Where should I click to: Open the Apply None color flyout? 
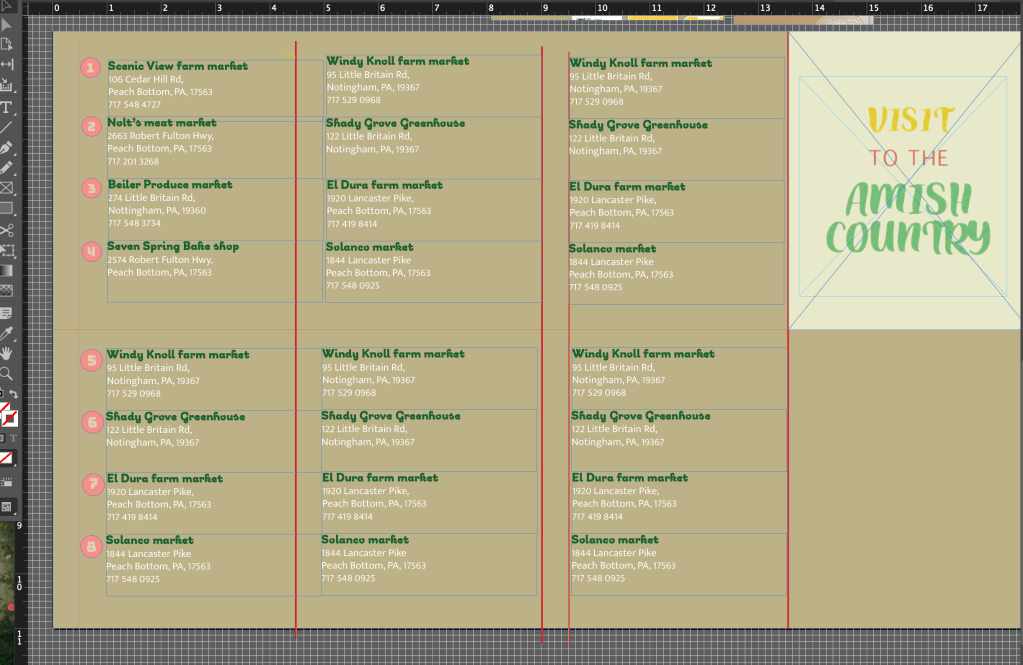(x=6, y=458)
